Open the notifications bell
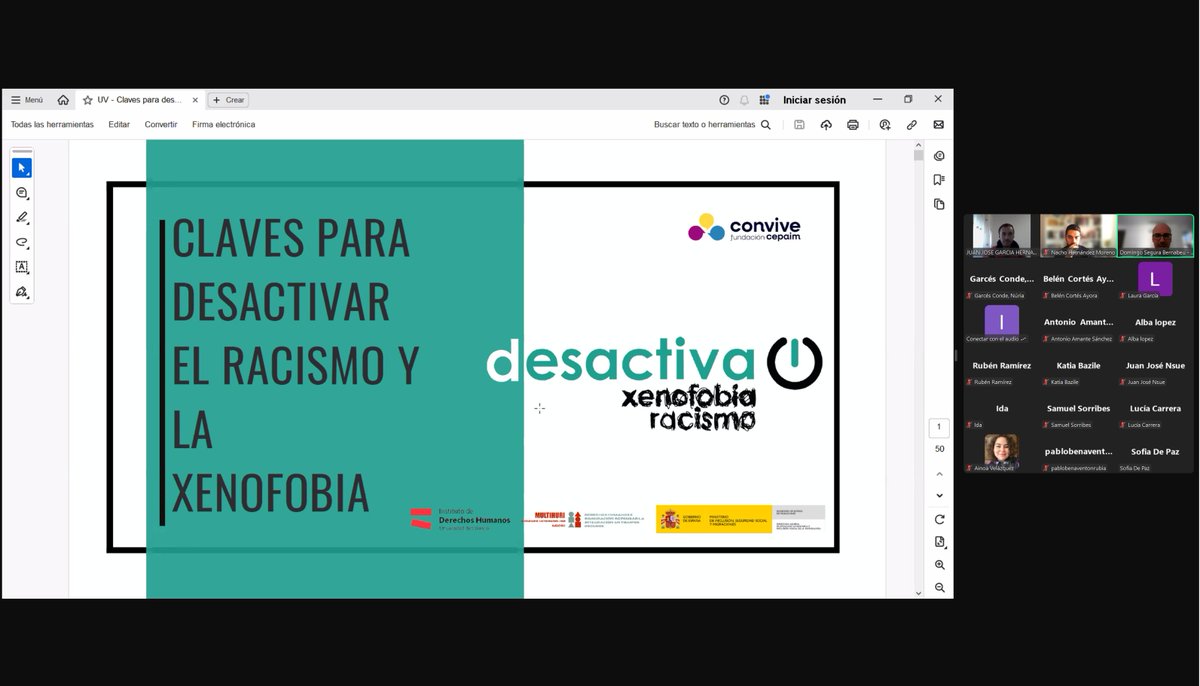 (744, 100)
